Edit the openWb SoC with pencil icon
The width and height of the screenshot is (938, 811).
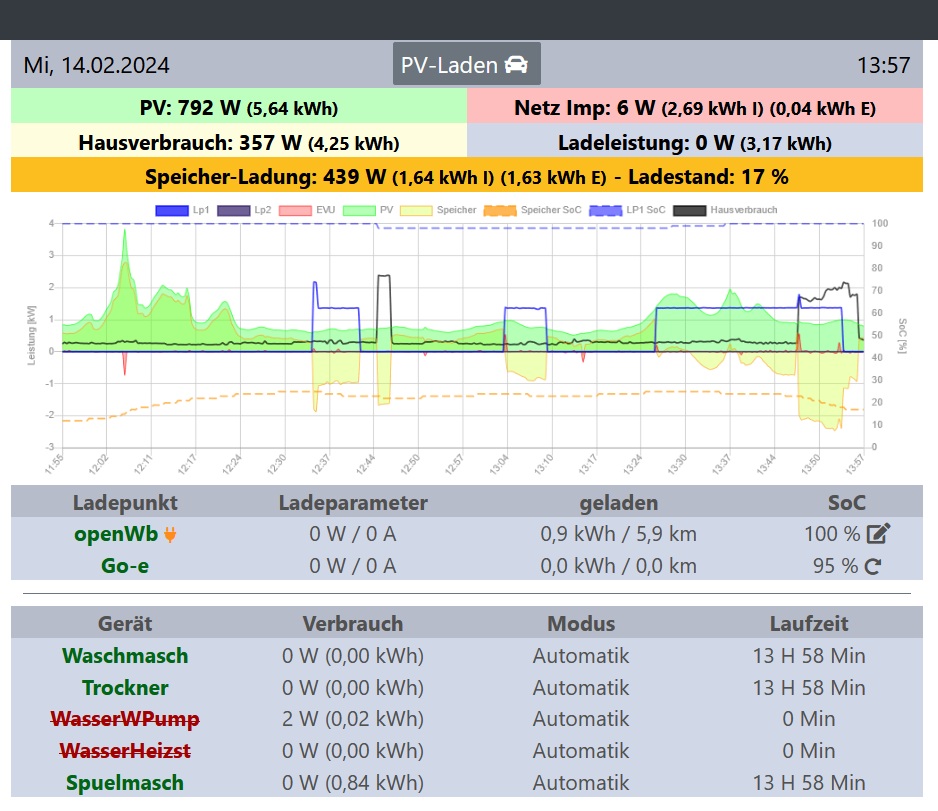[x=878, y=533]
